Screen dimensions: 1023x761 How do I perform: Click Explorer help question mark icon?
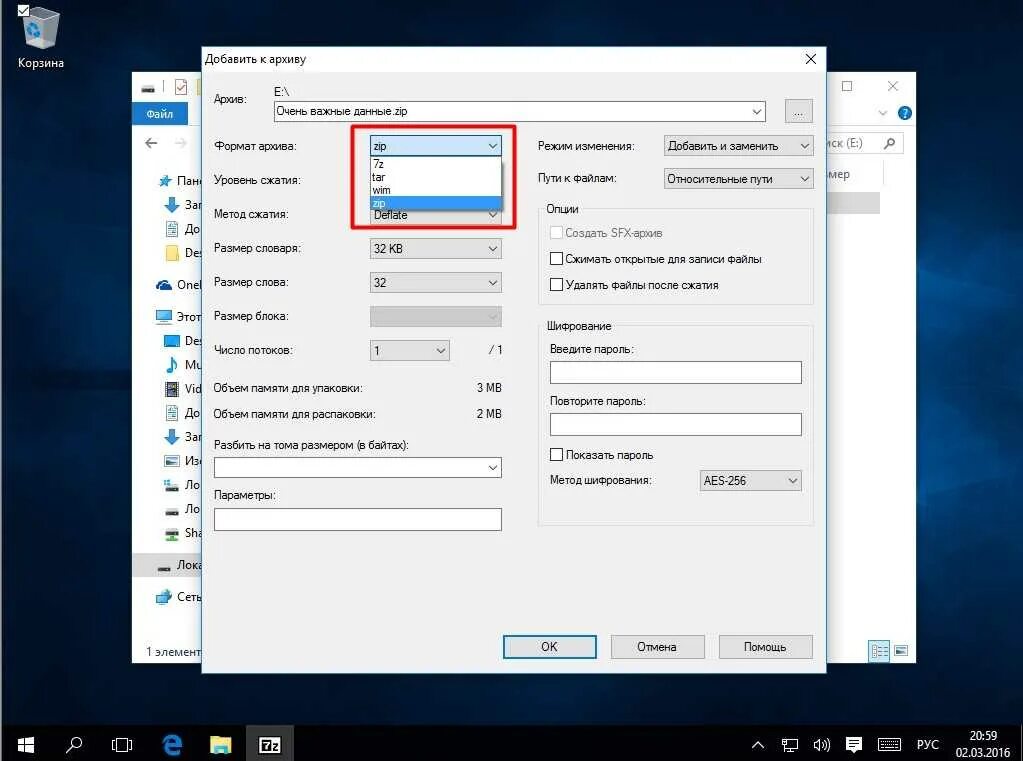tap(904, 113)
